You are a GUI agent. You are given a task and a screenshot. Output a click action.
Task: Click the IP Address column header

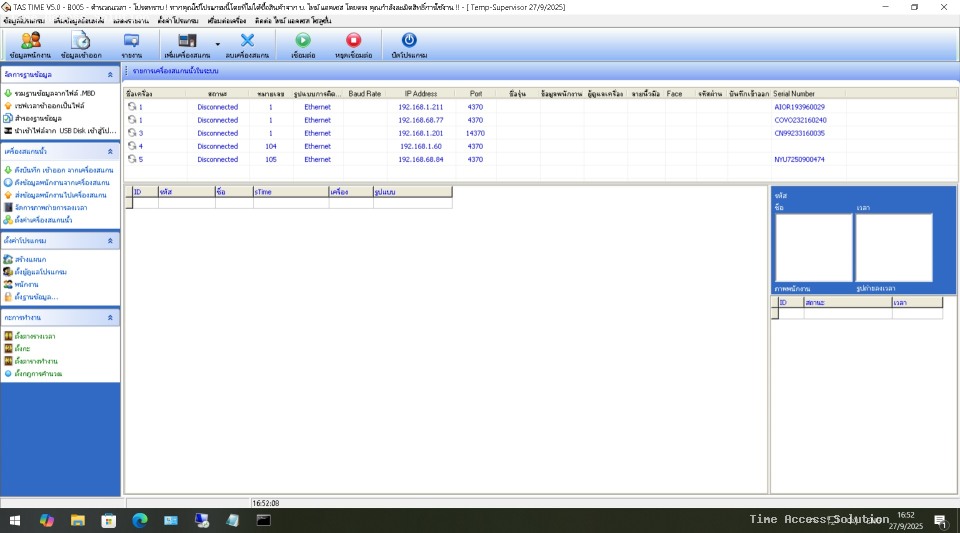421,94
